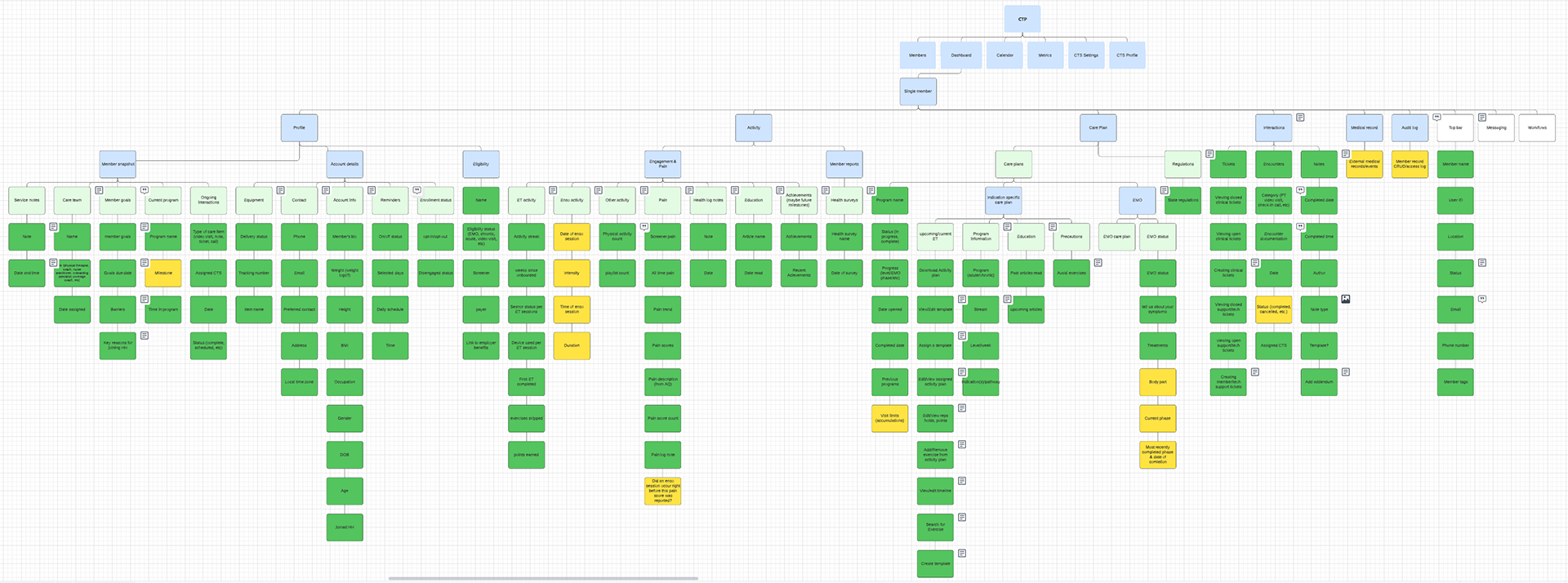This screenshot has width=1568, height=583.
Task: Open comment icon on Enrollment status node
Action: coord(416,190)
